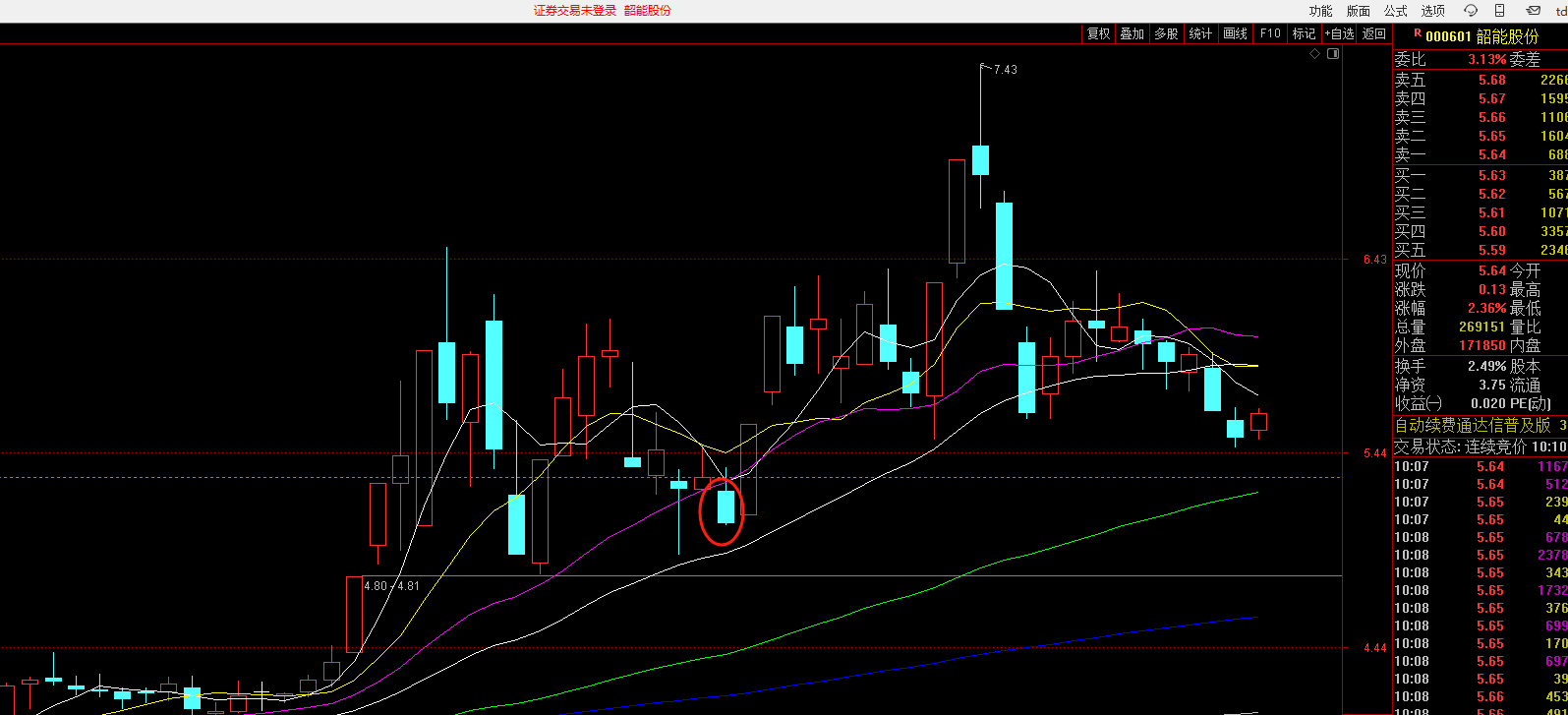Click the 6.43 price axis label
The height and width of the screenshot is (715, 1568).
1374,260
